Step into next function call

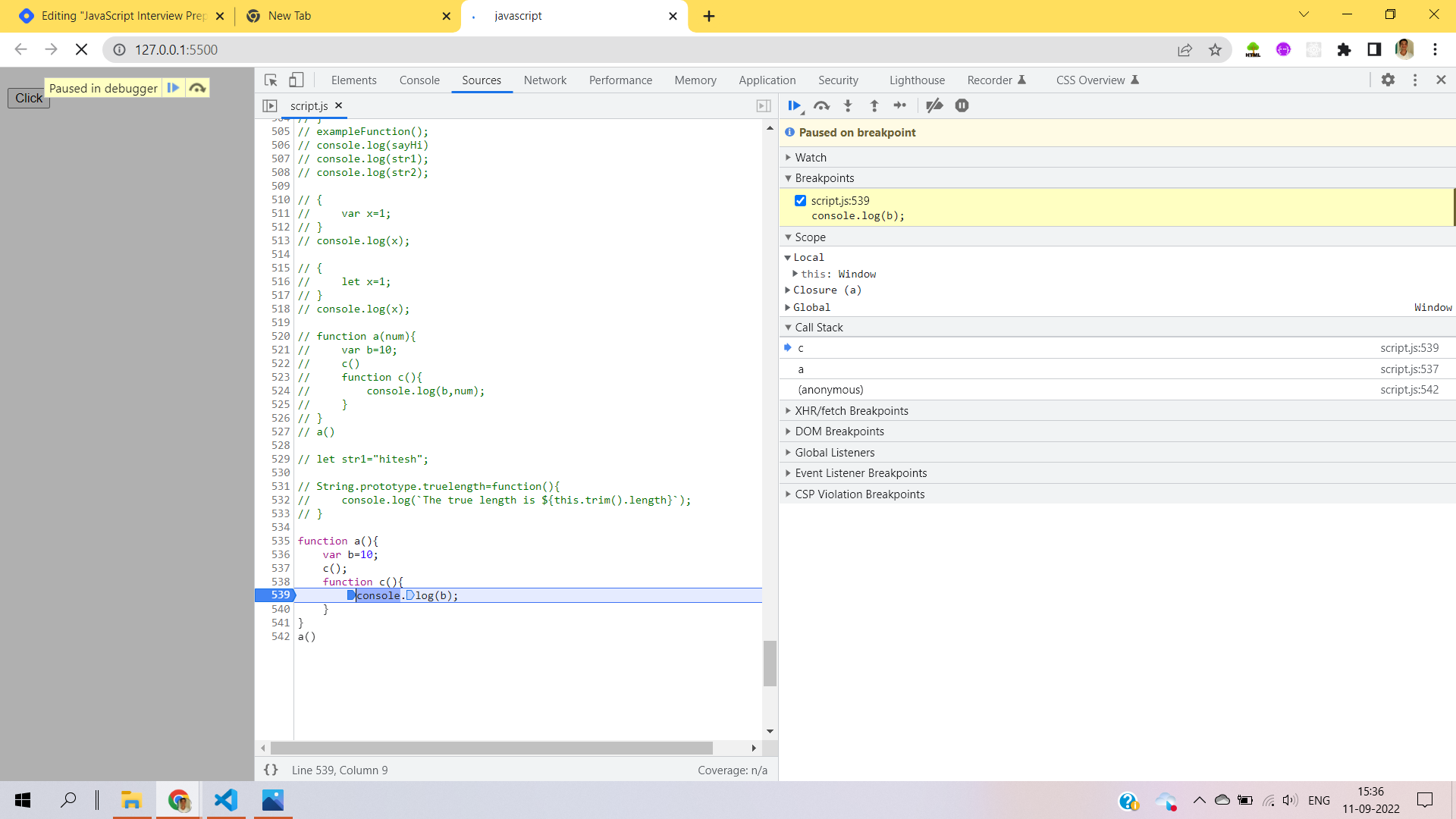pos(848,106)
